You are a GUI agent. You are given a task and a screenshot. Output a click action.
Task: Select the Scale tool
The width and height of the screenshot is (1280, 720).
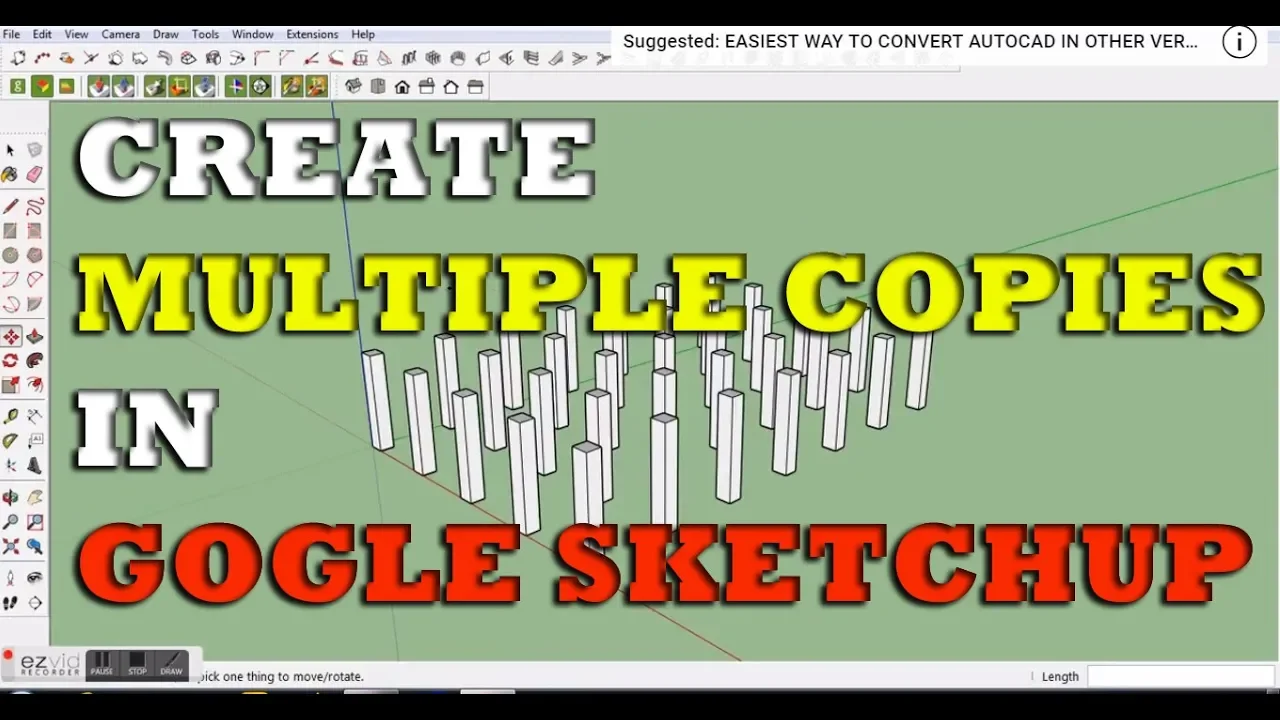coord(10,385)
